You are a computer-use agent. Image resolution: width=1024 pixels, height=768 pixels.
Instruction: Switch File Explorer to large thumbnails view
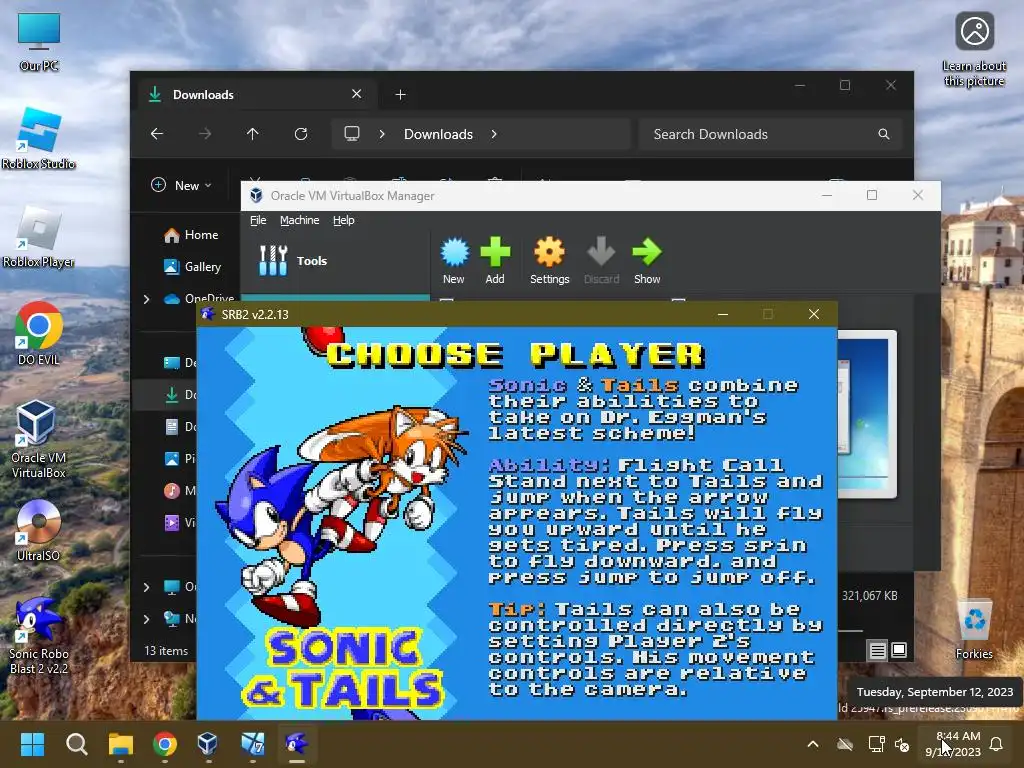coord(899,650)
